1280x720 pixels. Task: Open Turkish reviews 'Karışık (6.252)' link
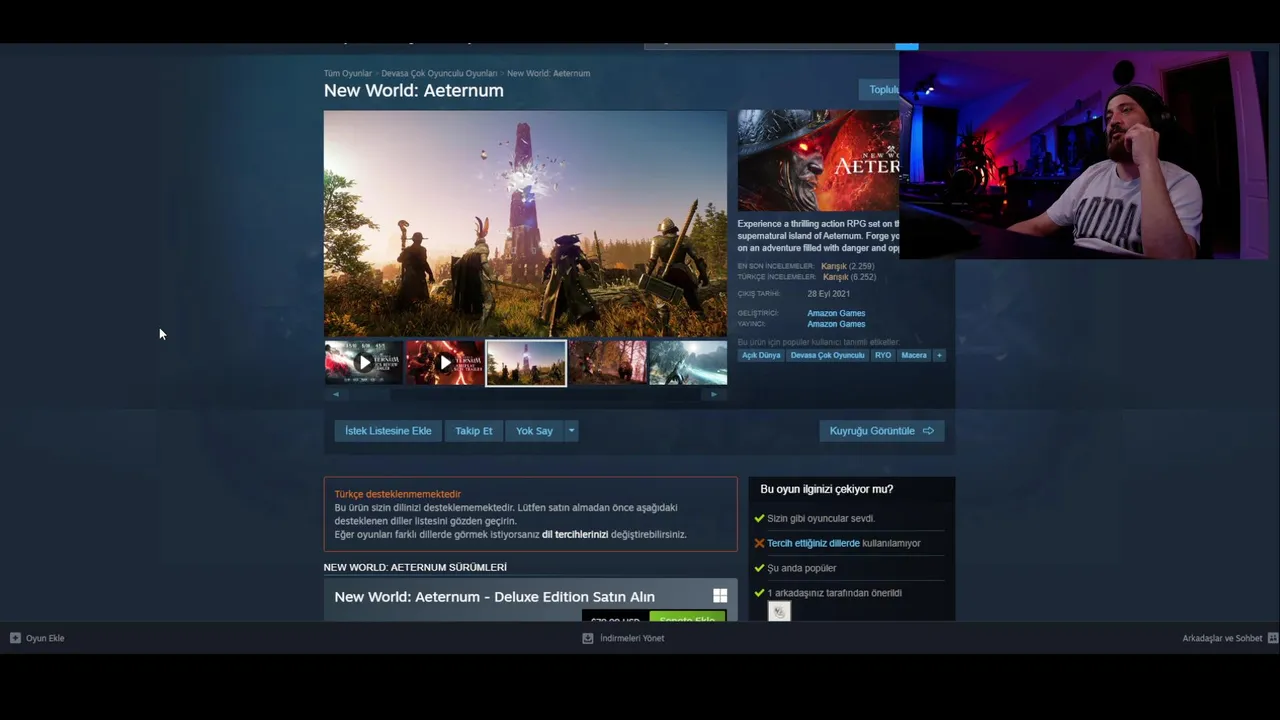click(848, 277)
